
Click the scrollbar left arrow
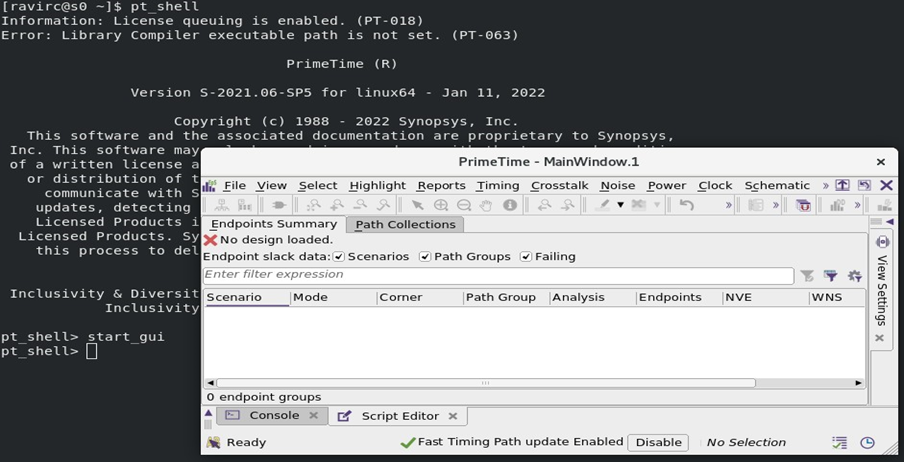[210, 383]
